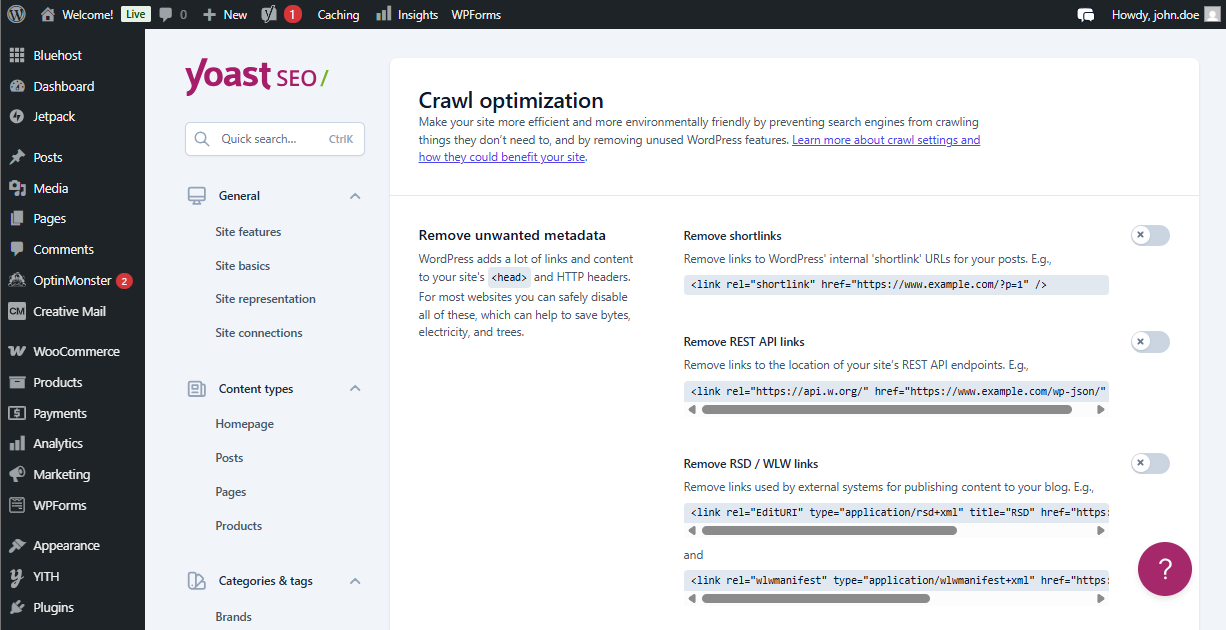Select Site representation under General
This screenshot has width=1226, height=630.
point(265,299)
